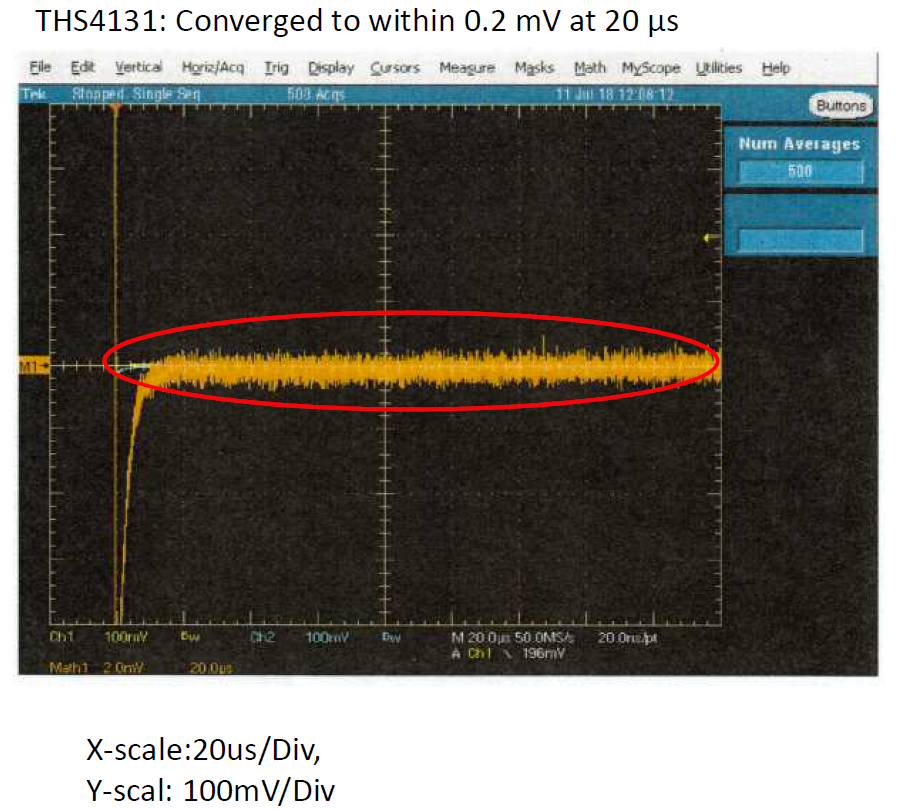Click the Stopped Single Seq status text
Image resolution: width=899 pixels, height=809 pixels.
click(136, 94)
